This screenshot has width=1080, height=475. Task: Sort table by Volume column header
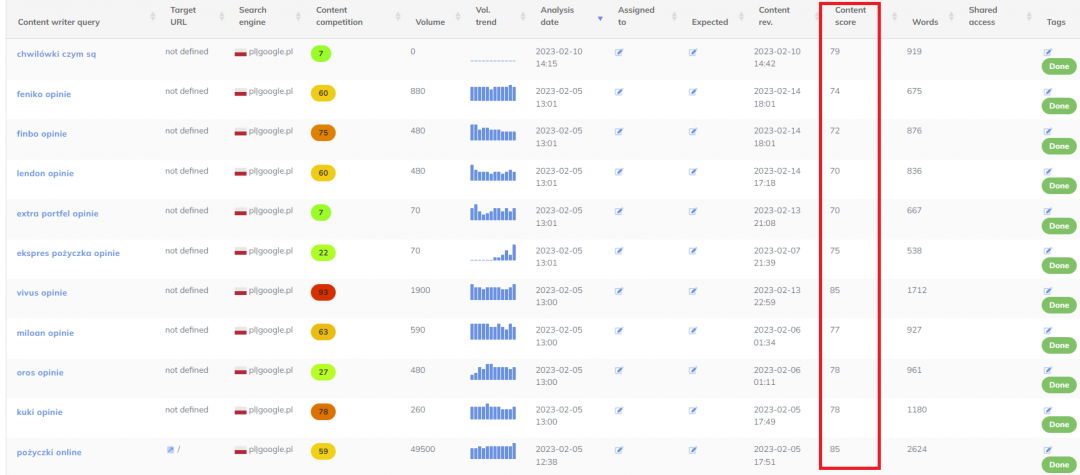(x=430, y=22)
